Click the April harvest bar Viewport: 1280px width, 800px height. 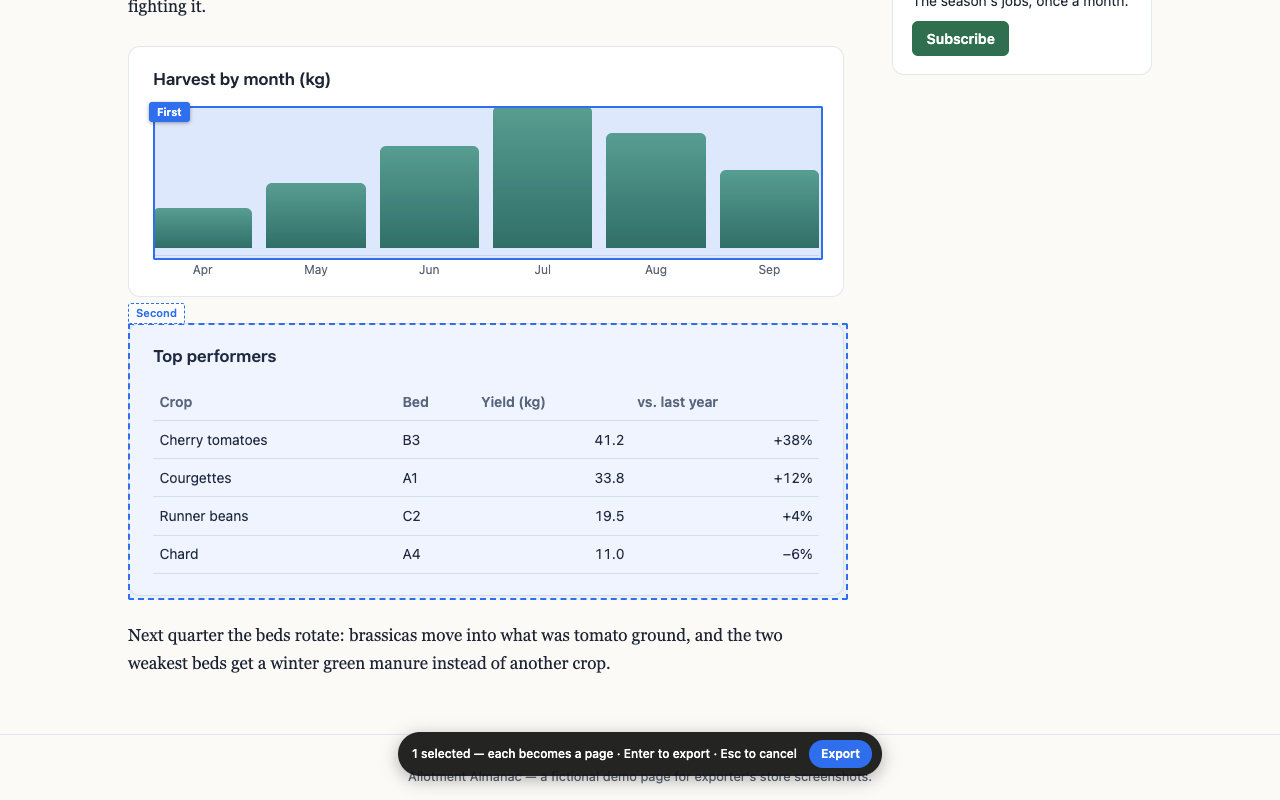203,228
